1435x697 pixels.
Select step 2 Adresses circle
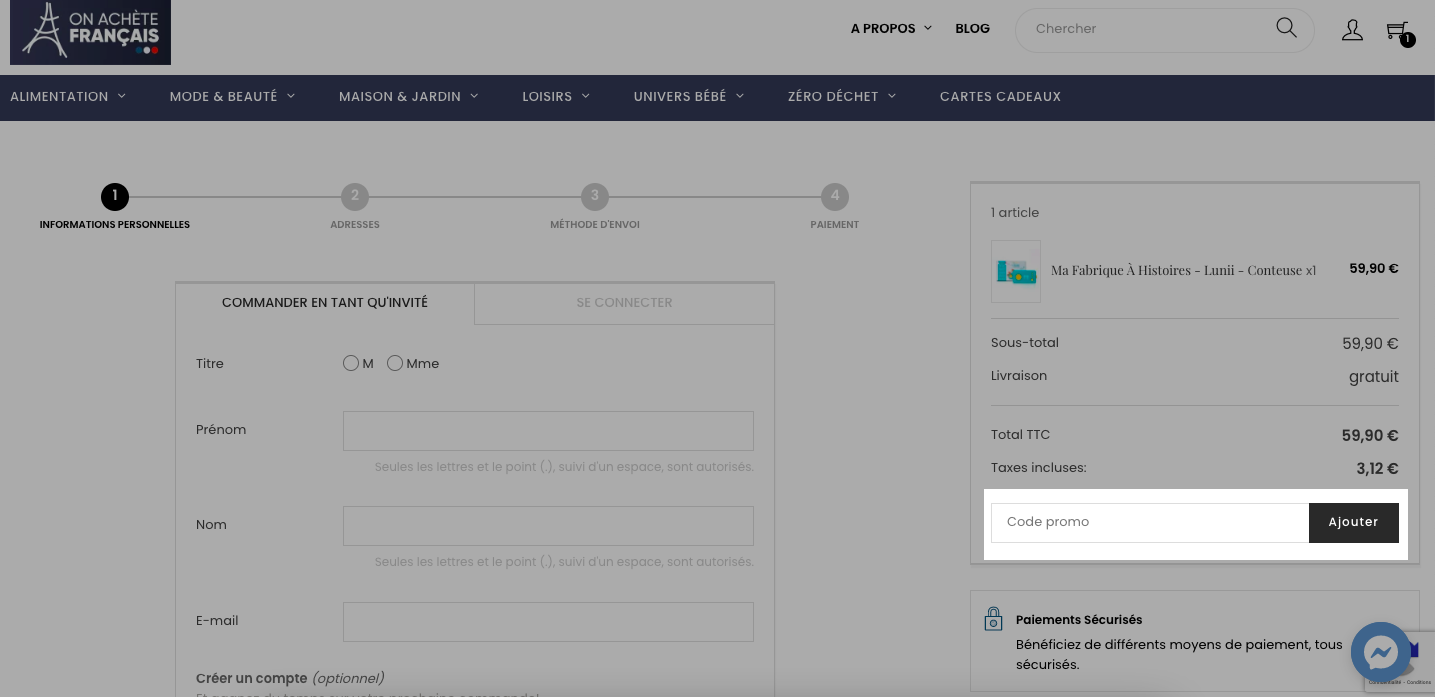point(355,197)
